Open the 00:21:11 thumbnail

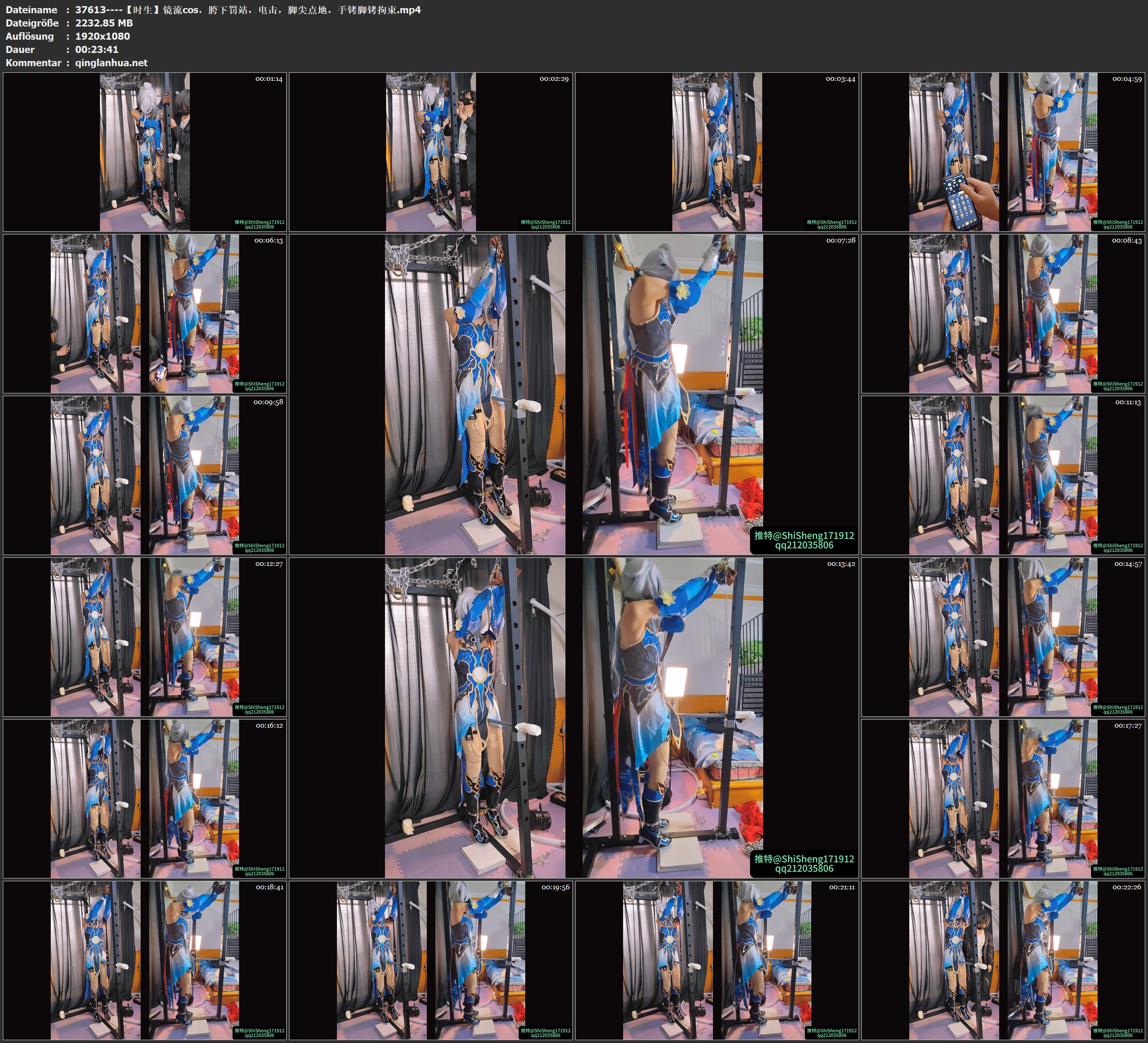click(717, 960)
